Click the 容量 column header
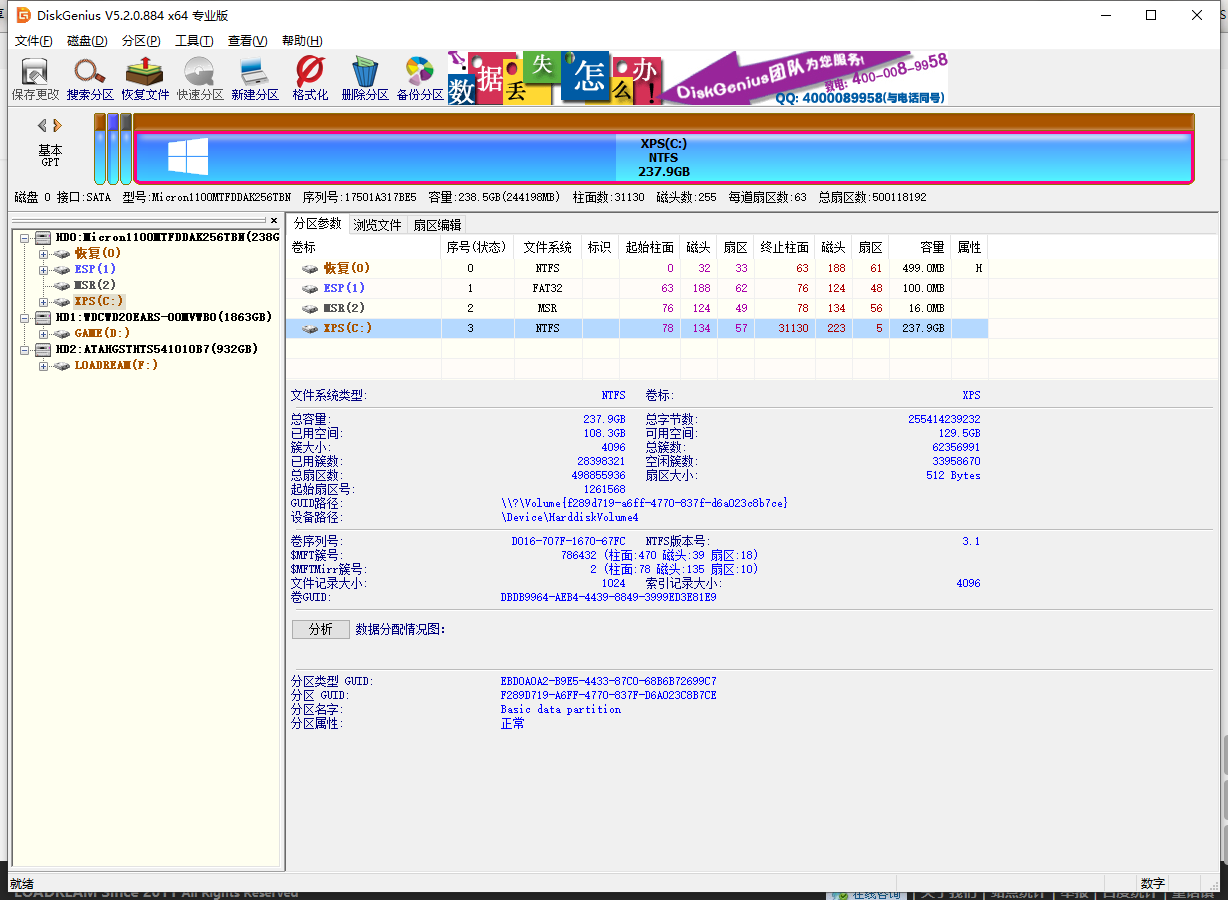Image resolution: width=1228 pixels, height=900 pixels. [920, 247]
